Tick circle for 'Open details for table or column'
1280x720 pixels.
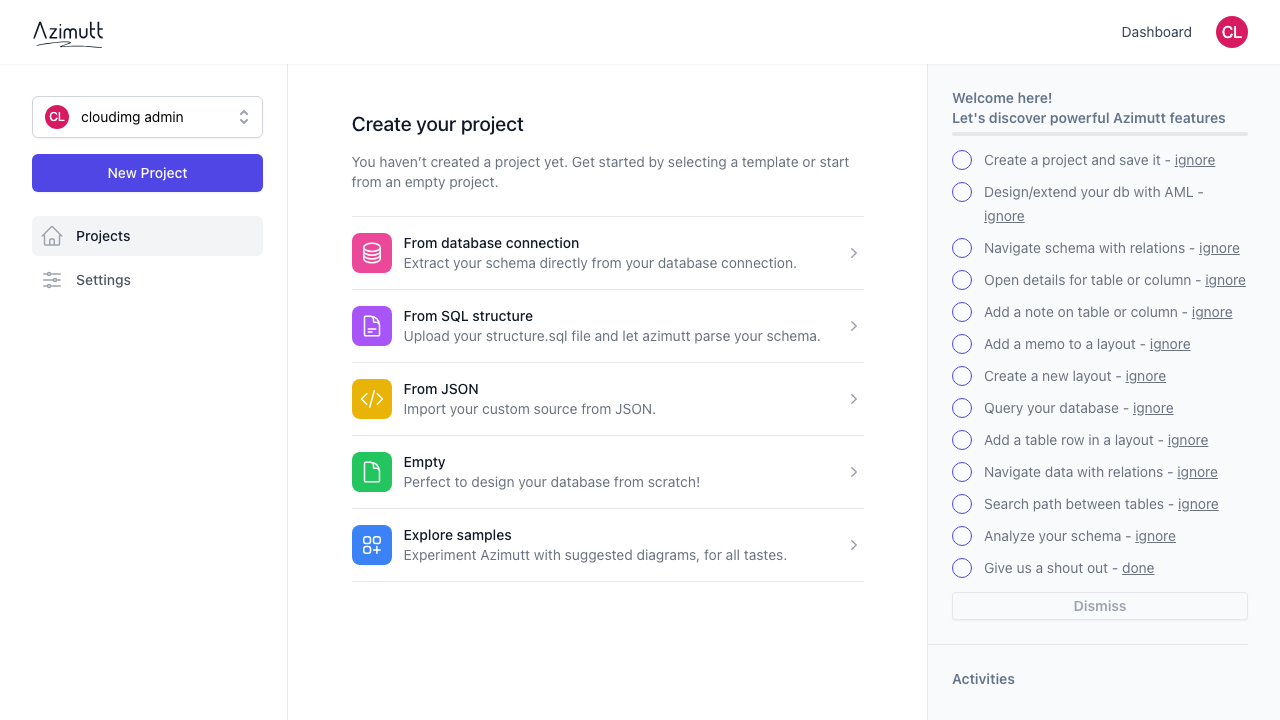pyautogui.click(x=962, y=280)
